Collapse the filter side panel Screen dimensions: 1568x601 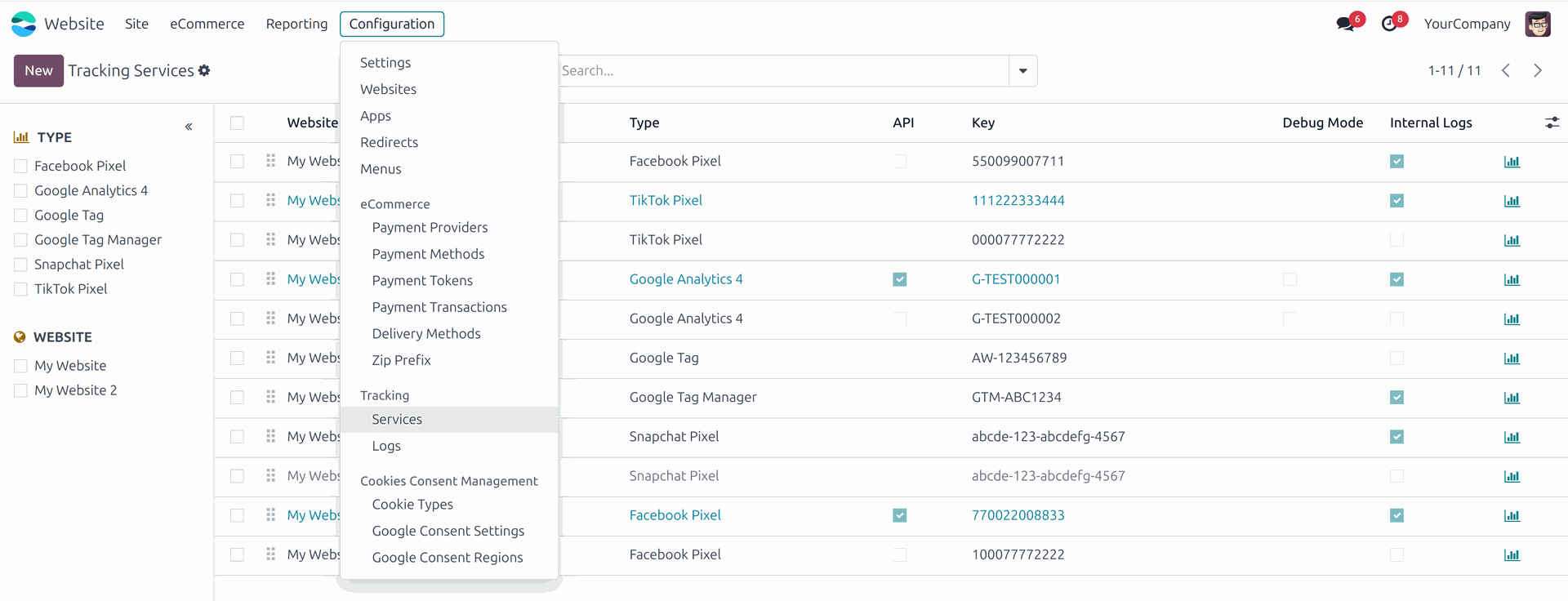point(189,127)
